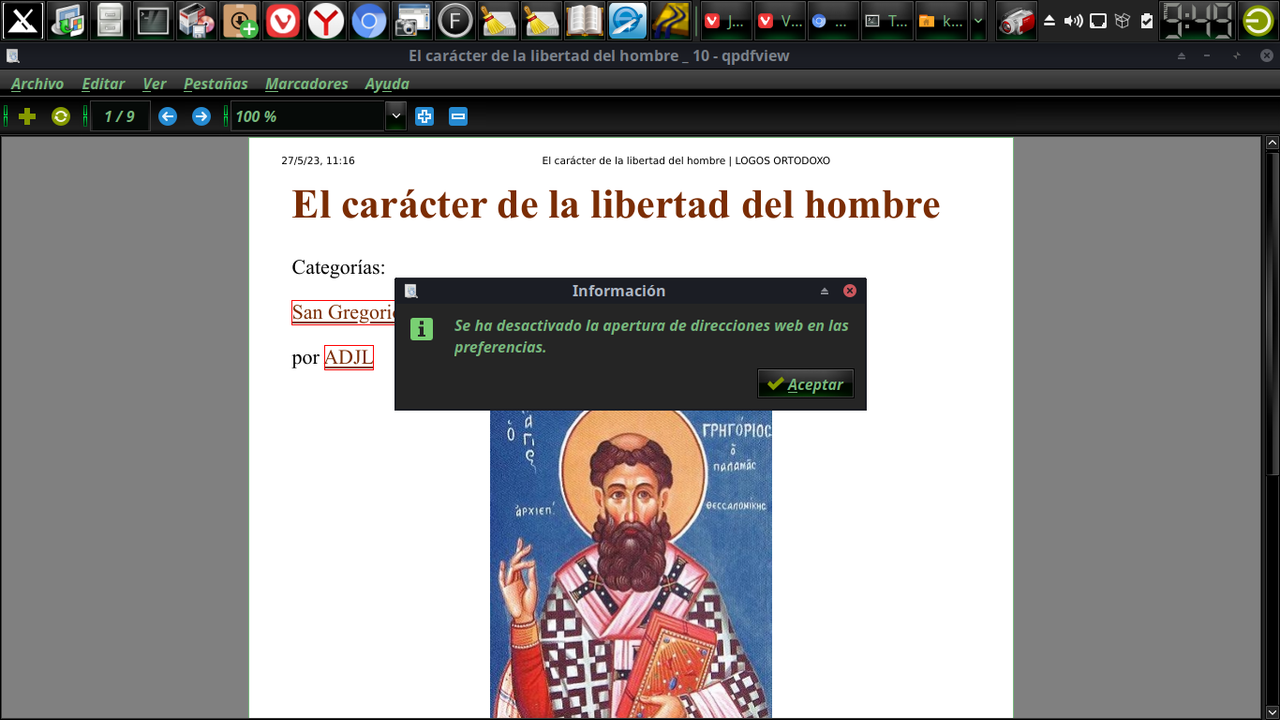Open the Ayuda menu
This screenshot has width=1280, height=720.
387,84
